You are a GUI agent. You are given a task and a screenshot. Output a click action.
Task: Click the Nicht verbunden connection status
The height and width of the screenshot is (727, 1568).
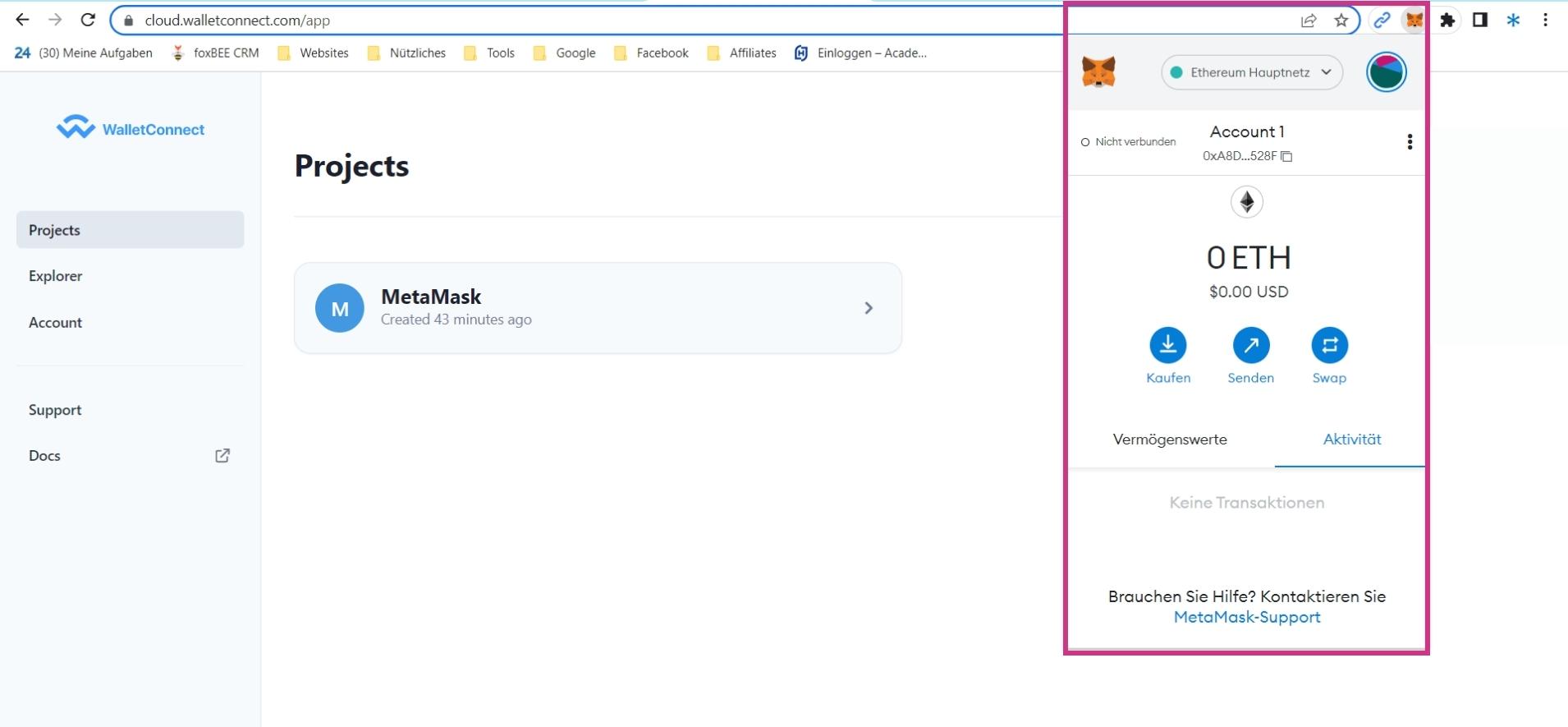[x=1128, y=142]
